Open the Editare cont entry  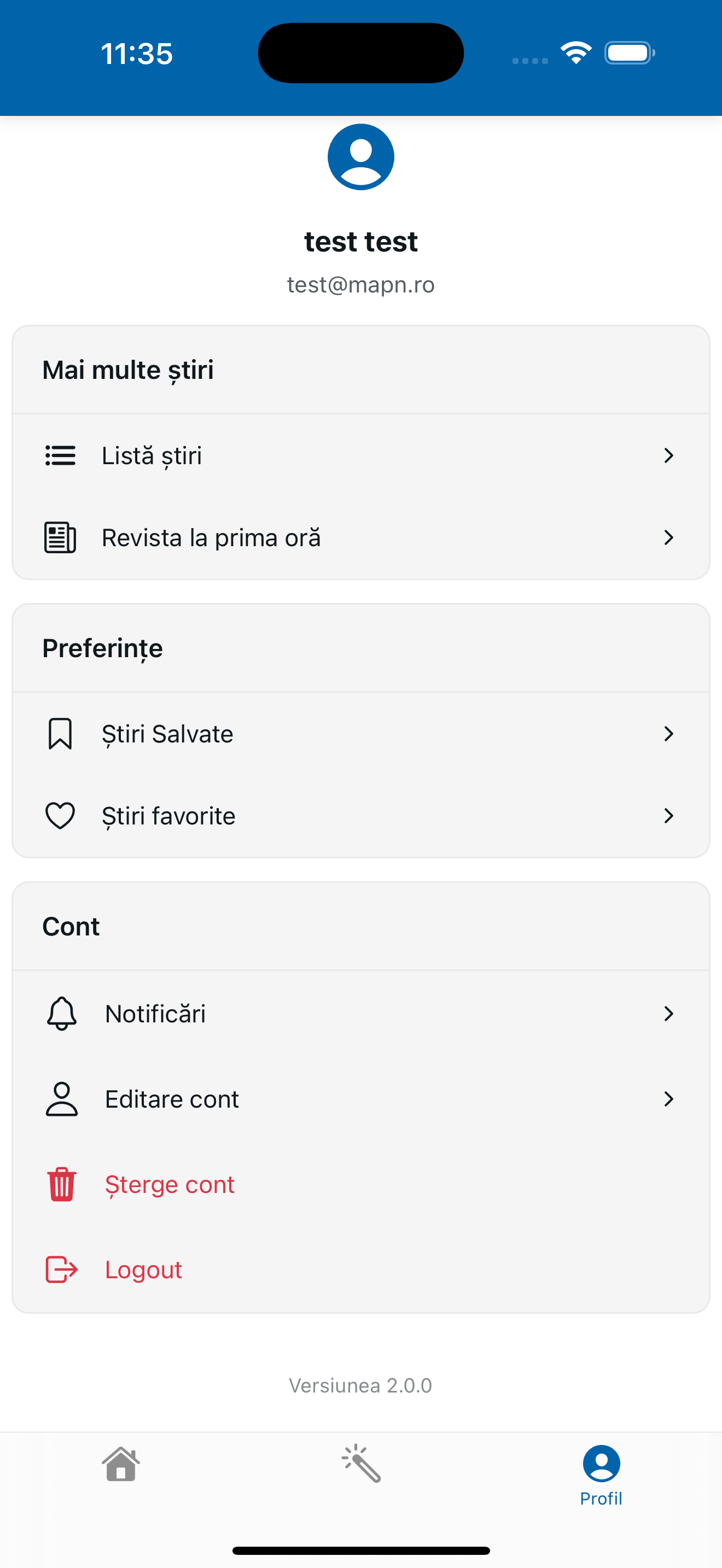(361, 1099)
